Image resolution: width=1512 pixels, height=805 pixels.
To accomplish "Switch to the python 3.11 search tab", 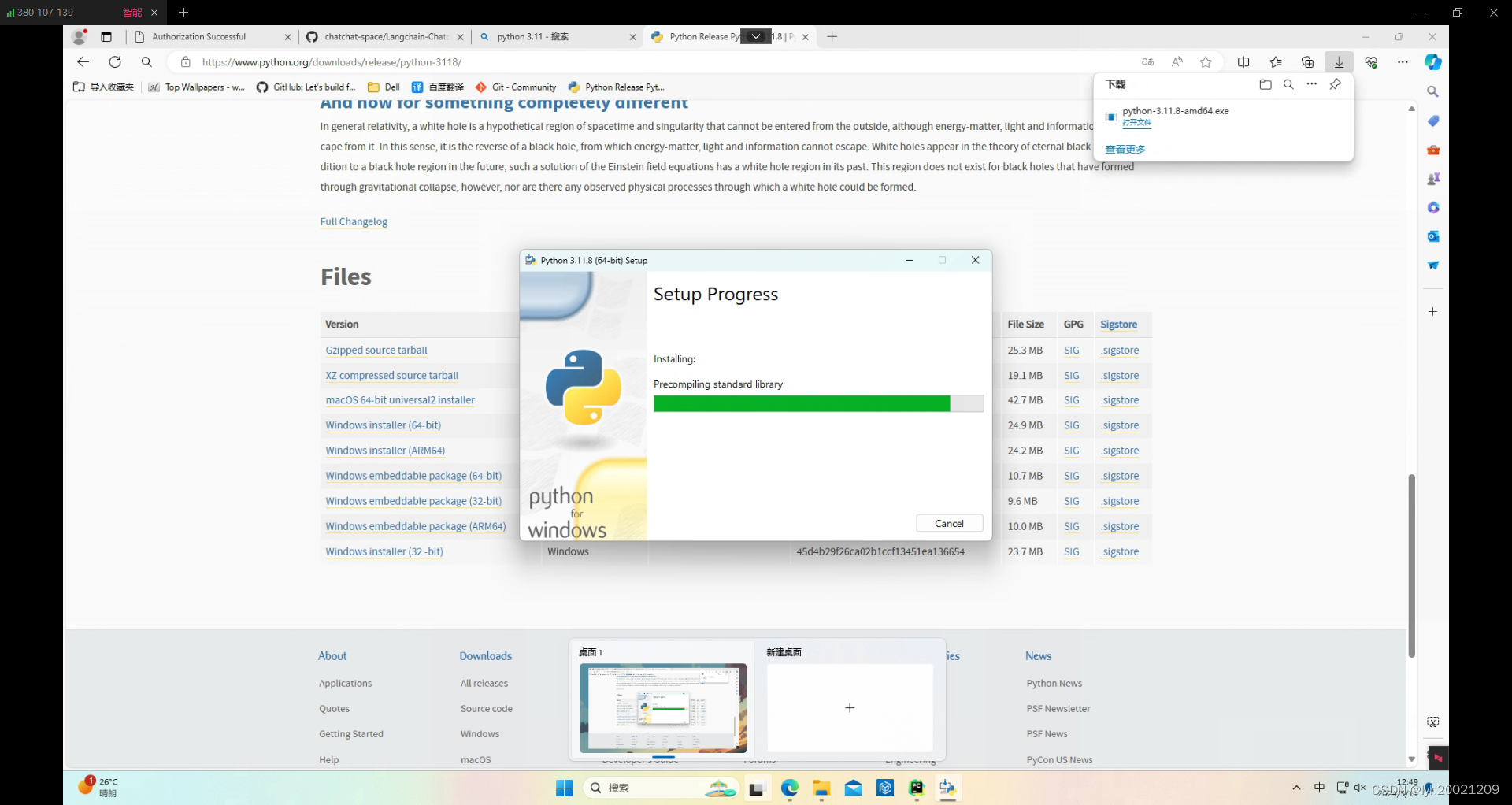I will coord(558,36).
